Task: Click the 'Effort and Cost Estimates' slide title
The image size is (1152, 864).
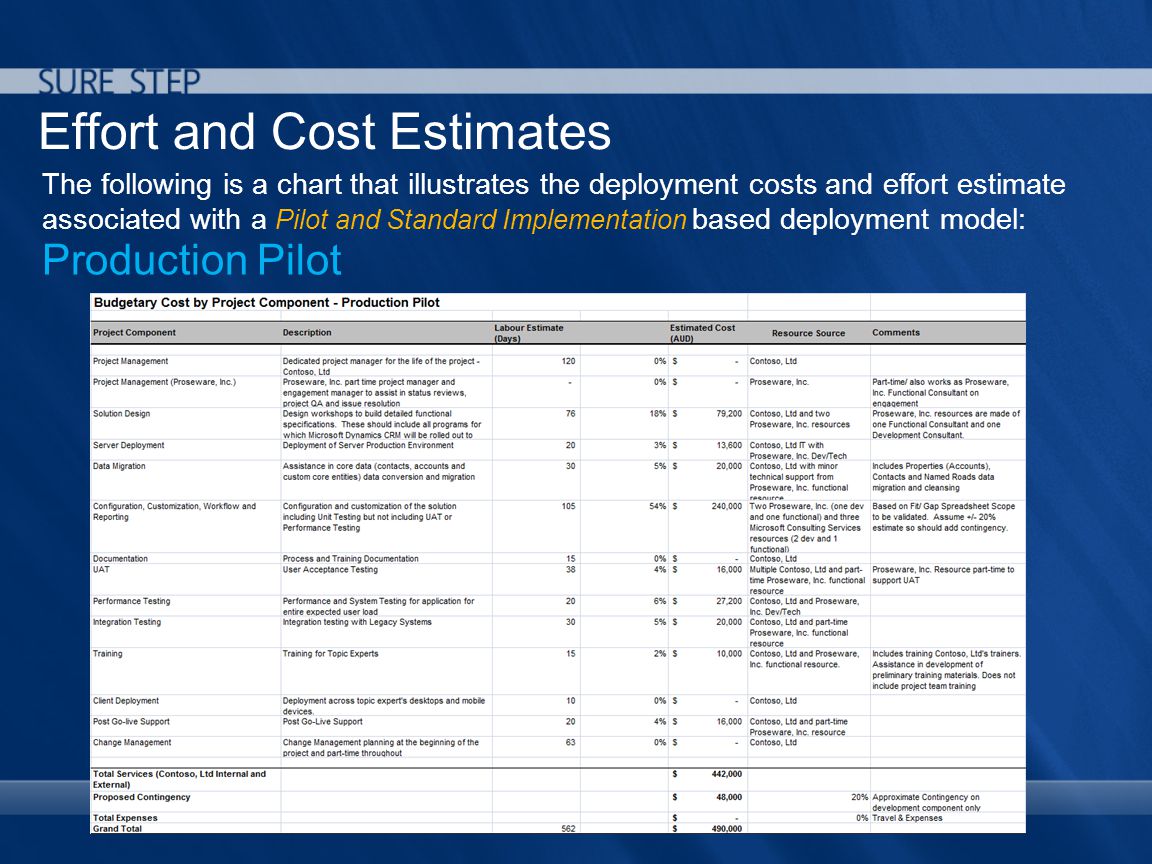Action: [325, 132]
